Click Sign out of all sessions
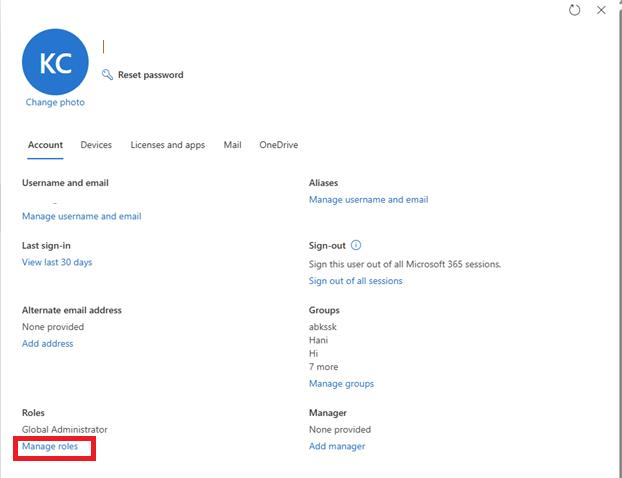Viewport: 622px width, 478px height. tap(355, 281)
